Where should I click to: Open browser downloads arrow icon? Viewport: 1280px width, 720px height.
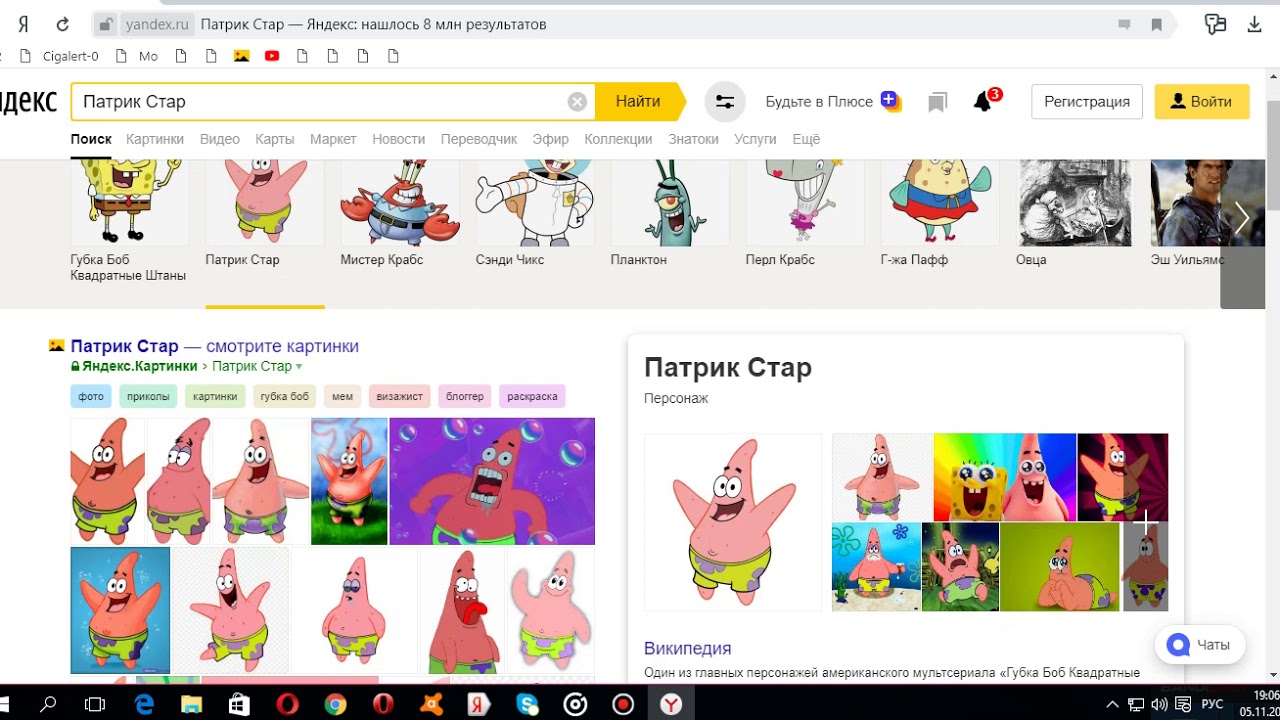tap(1255, 25)
